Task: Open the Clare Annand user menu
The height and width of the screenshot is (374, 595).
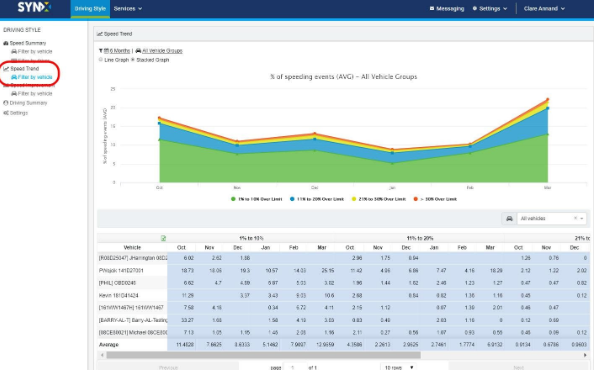Action: 544,8
